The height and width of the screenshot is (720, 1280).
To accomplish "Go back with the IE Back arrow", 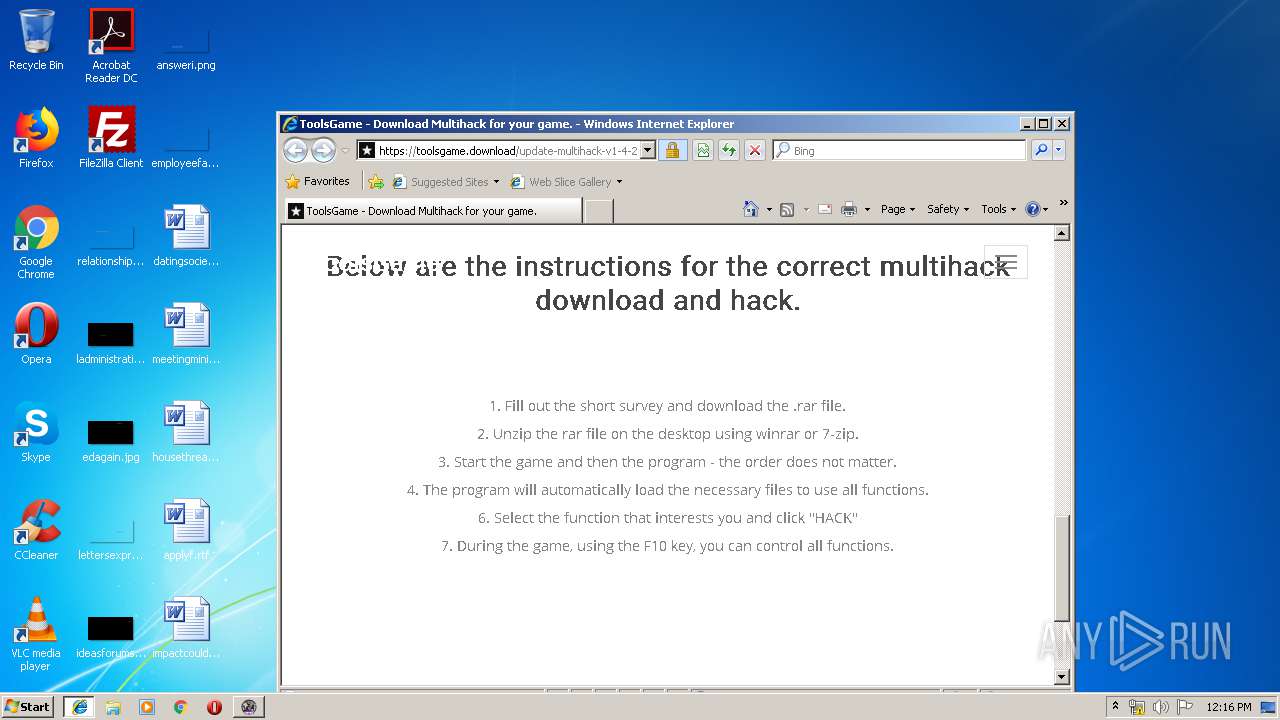I will pyautogui.click(x=295, y=150).
